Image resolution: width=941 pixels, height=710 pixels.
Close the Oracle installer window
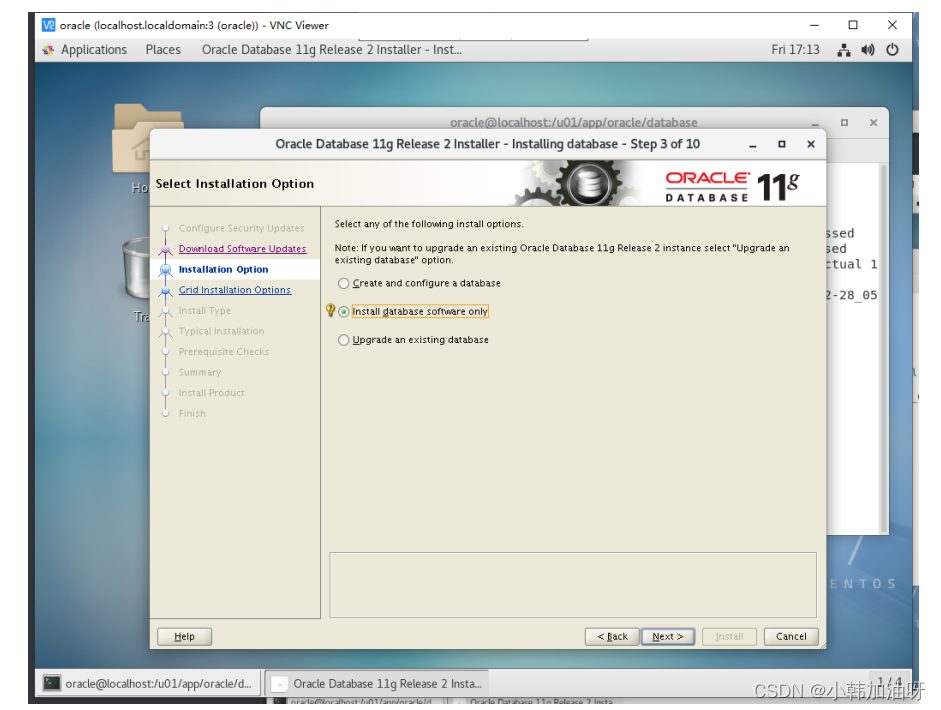tap(811, 144)
